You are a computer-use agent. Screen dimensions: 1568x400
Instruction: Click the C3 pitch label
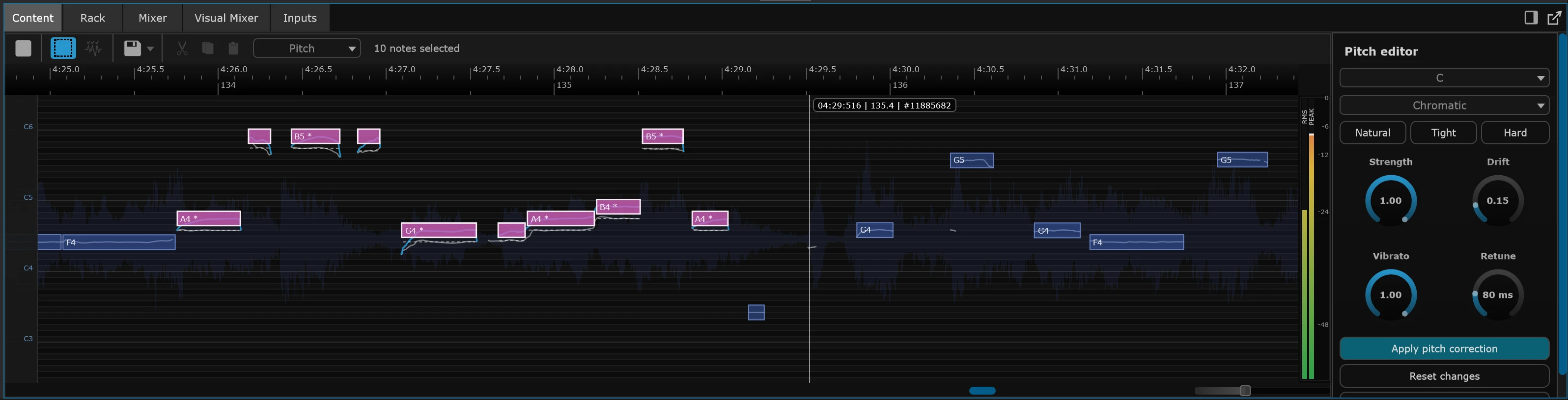28,339
